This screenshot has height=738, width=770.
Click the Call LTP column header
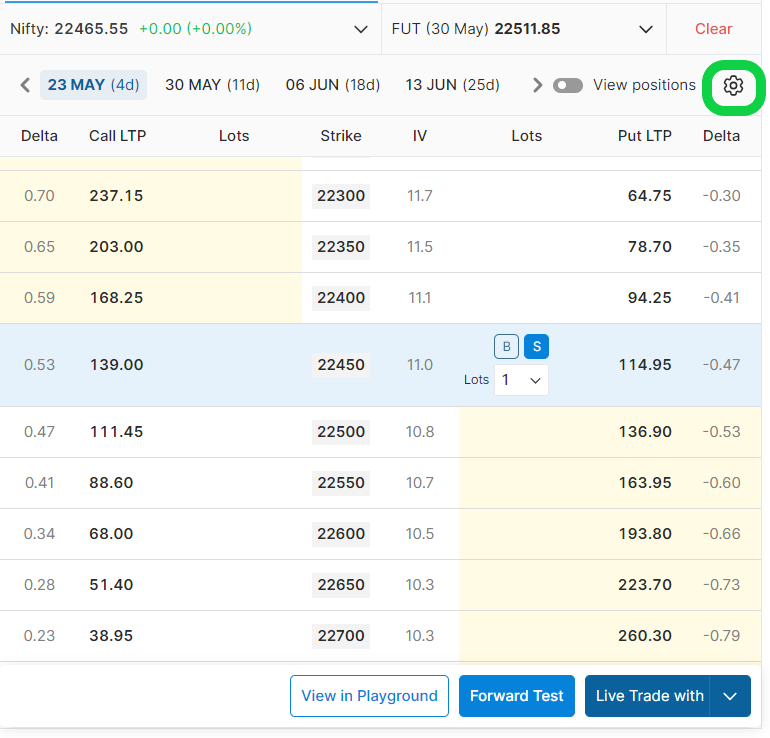[117, 136]
